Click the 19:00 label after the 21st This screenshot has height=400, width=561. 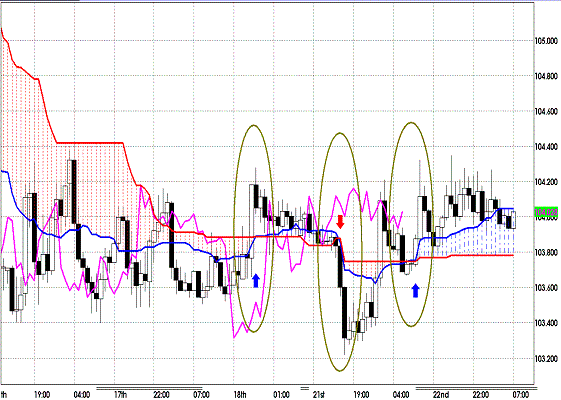[361, 395]
